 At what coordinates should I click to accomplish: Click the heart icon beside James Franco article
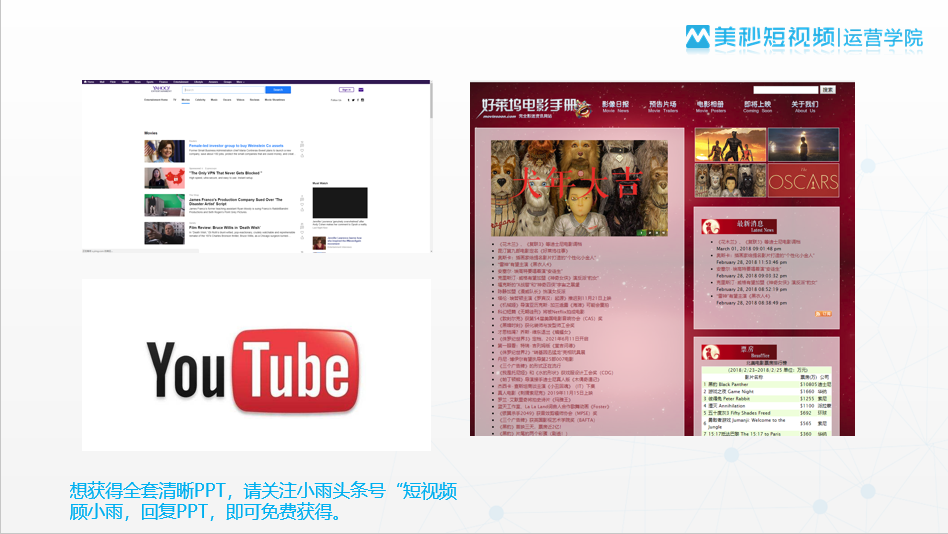pos(302,204)
